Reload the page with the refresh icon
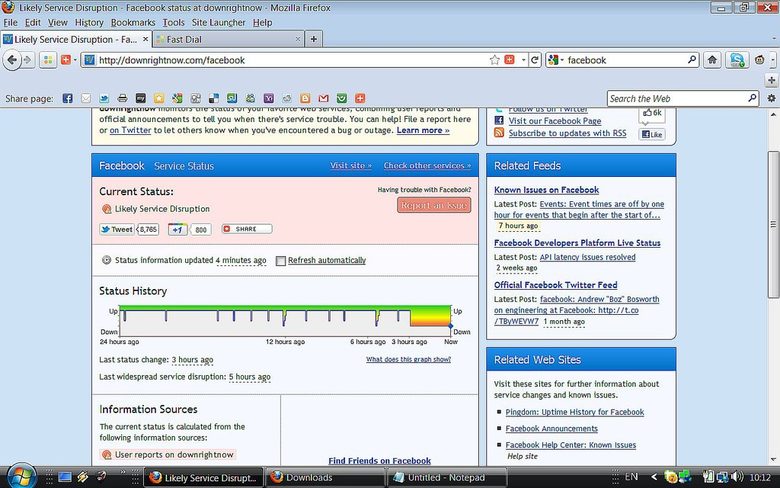 [x=535, y=60]
